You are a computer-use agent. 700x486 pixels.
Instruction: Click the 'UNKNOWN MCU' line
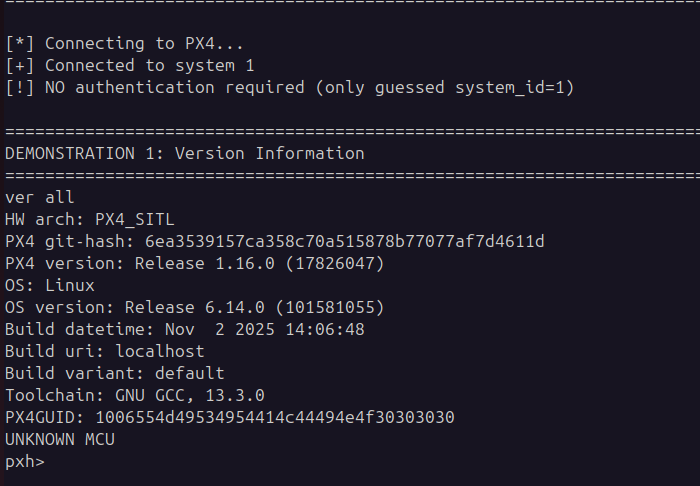(x=60, y=440)
